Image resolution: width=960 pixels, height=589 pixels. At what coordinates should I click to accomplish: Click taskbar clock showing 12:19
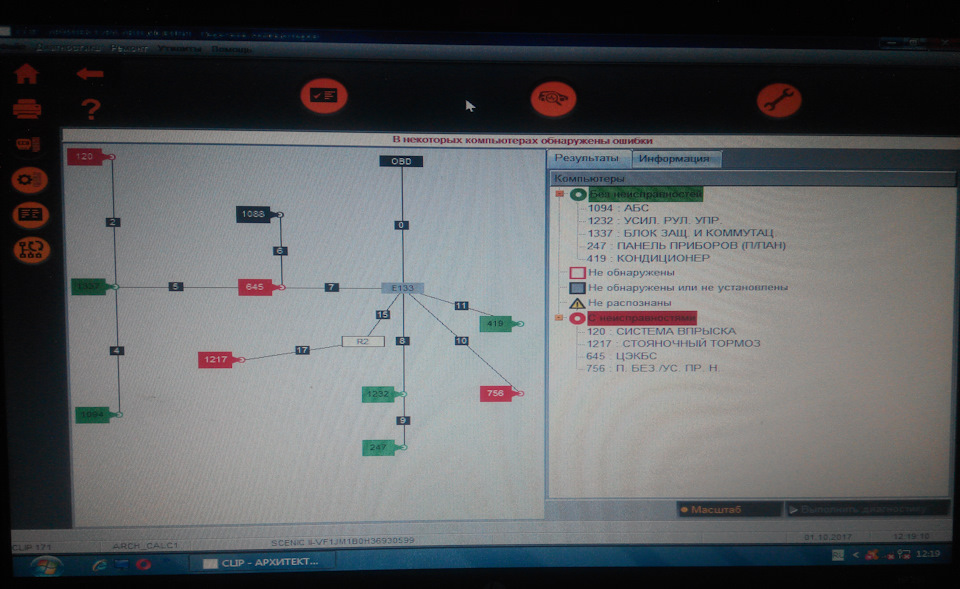click(928, 553)
